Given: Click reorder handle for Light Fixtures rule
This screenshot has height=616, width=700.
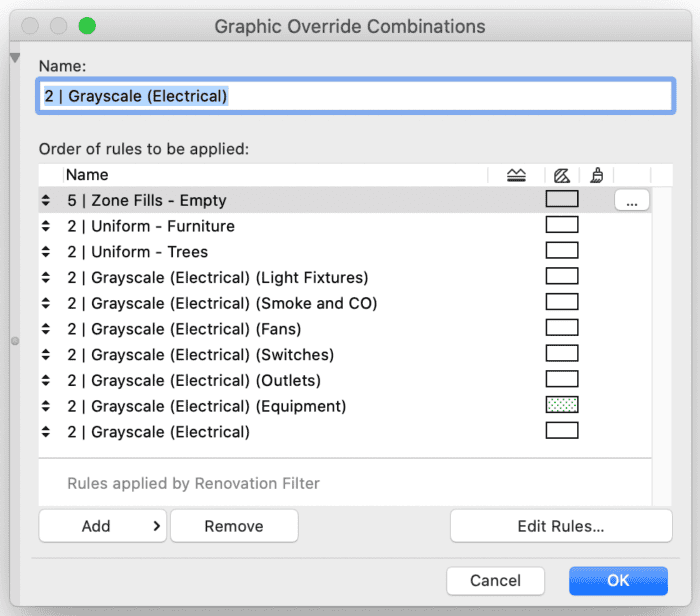Looking at the screenshot, I should point(46,278).
